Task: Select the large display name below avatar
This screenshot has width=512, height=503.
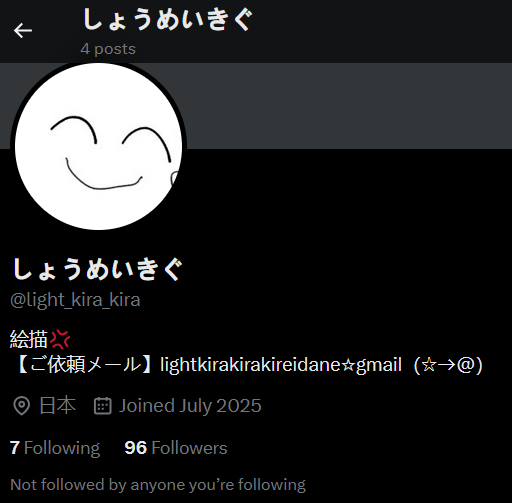Action: 98,269
